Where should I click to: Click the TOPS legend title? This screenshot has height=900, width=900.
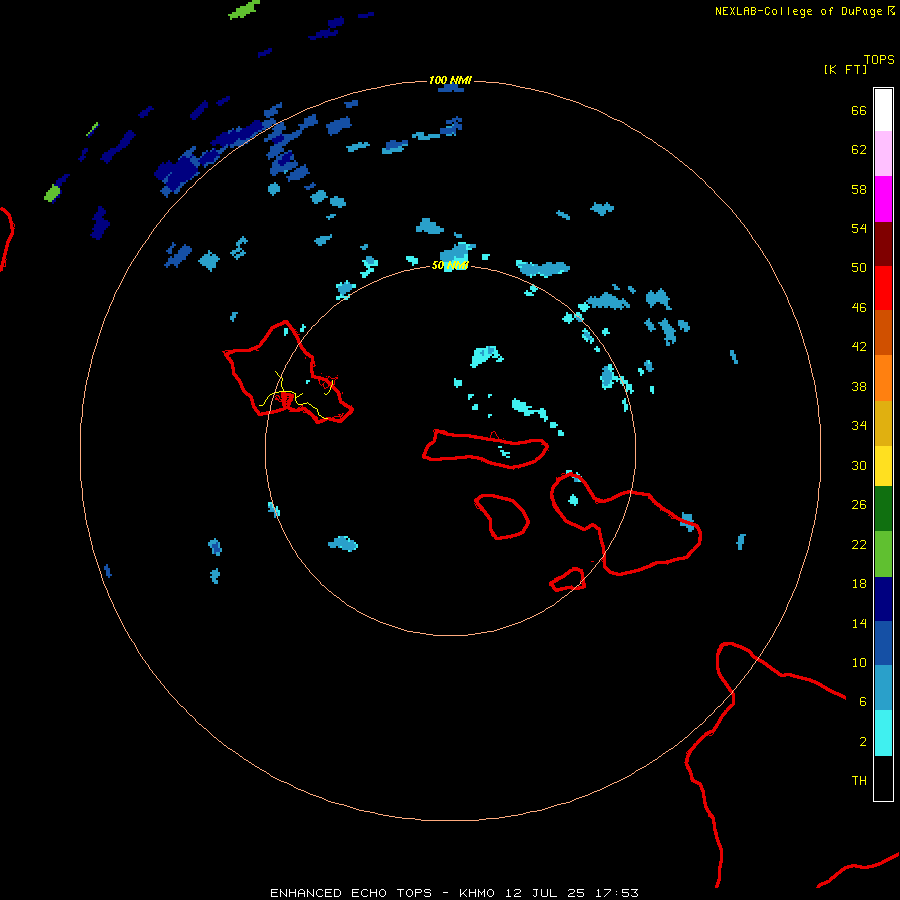[x=879, y=60]
